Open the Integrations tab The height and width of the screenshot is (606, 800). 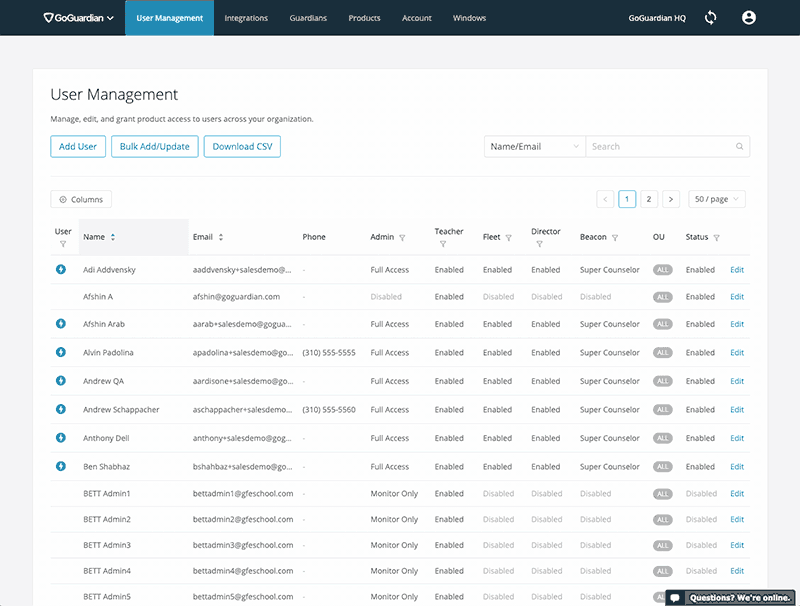pyautogui.click(x=246, y=18)
